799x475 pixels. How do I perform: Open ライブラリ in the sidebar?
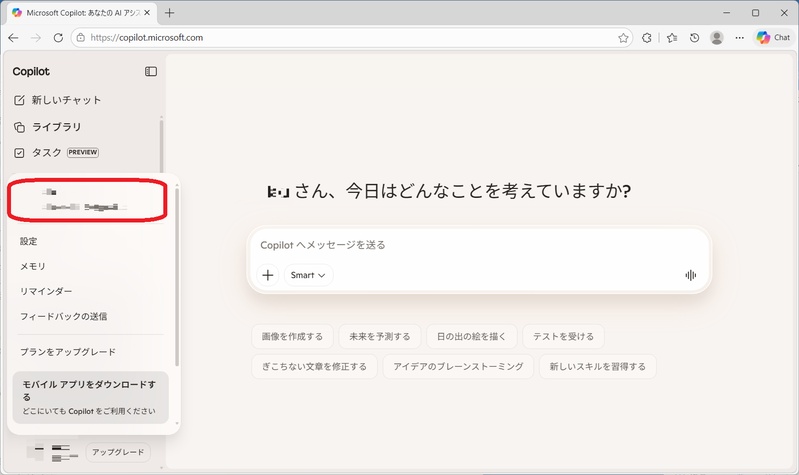(x=47, y=127)
